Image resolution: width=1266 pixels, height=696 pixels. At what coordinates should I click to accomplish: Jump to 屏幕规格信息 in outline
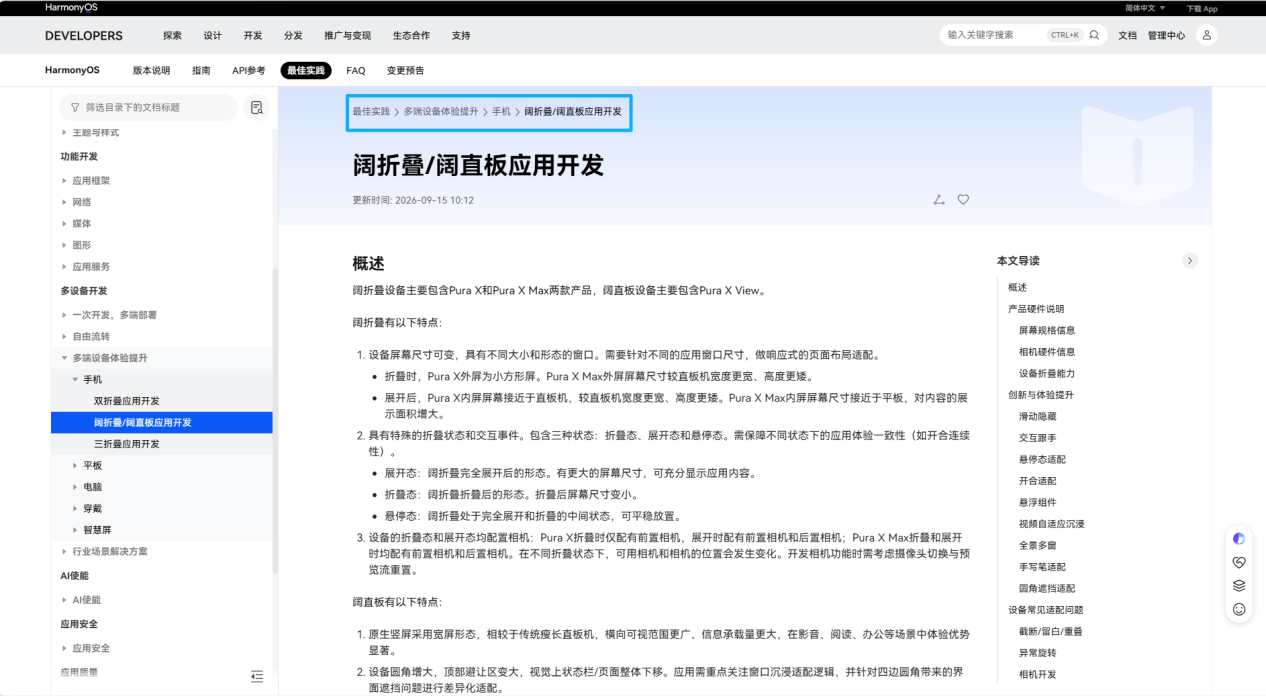pos(1047,330)
